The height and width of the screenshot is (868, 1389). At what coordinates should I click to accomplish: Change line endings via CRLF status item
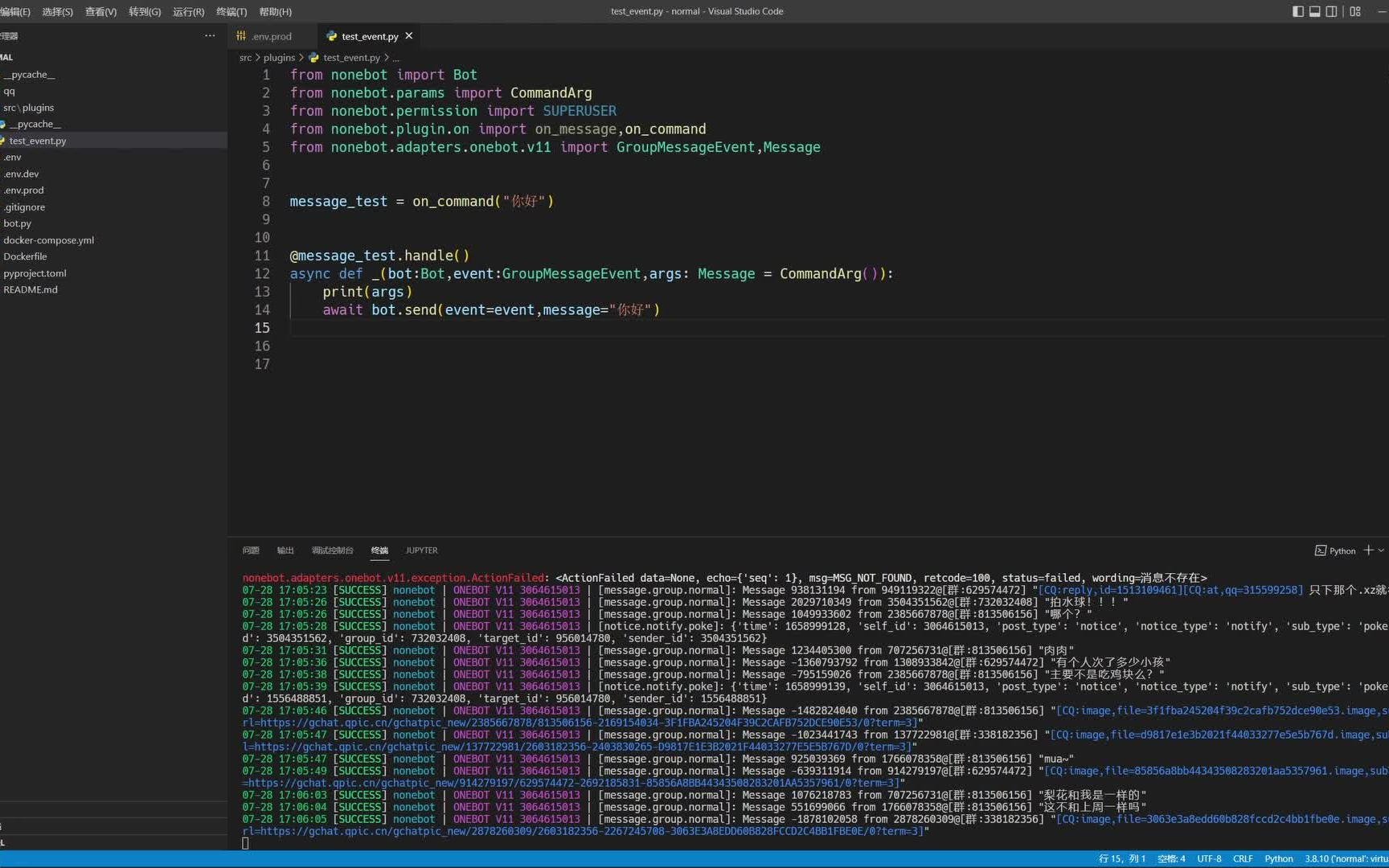click(x=1243, y=858)
